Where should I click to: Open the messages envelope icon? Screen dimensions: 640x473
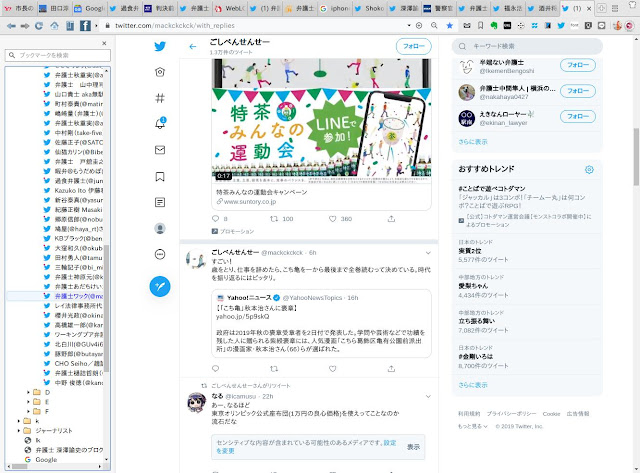click(x=160, y=150)
